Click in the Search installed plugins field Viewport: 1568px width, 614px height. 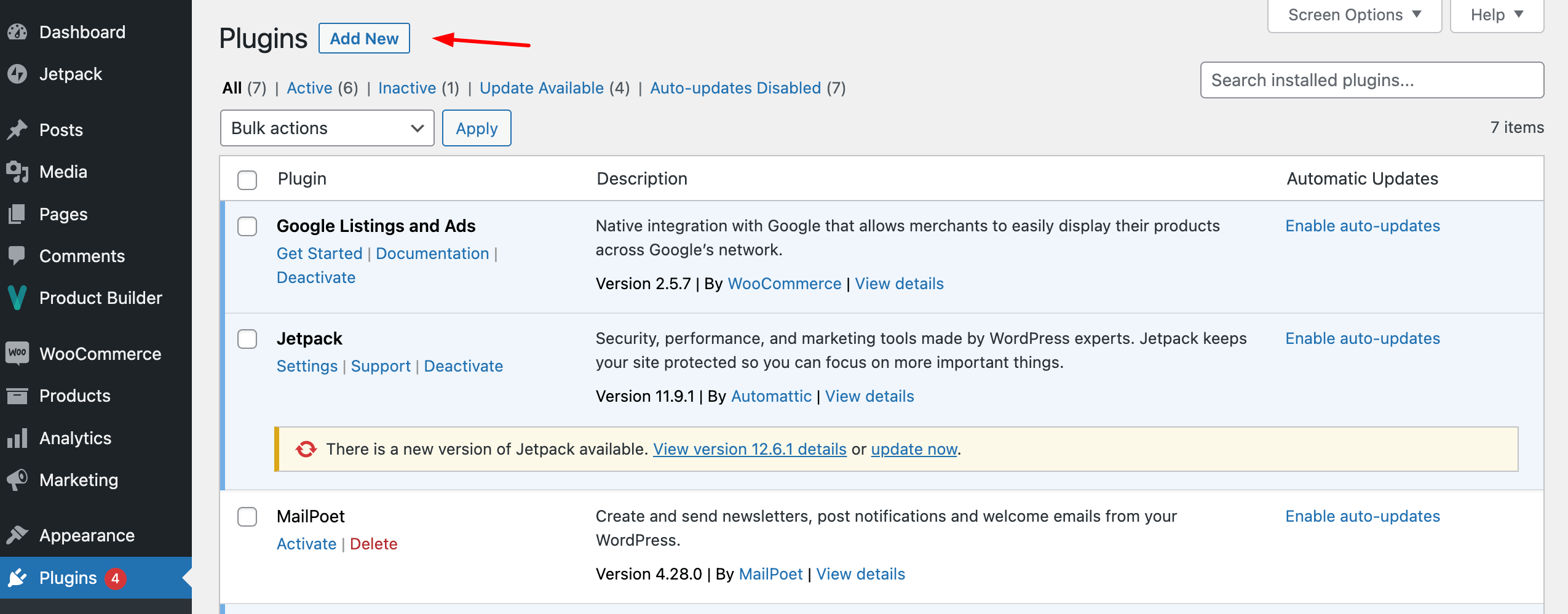tap(1372, 80)
